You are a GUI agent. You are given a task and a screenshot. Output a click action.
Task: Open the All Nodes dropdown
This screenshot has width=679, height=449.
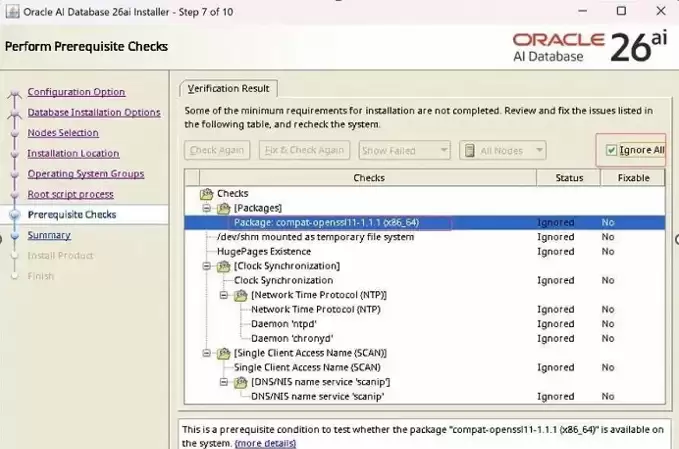502,151
